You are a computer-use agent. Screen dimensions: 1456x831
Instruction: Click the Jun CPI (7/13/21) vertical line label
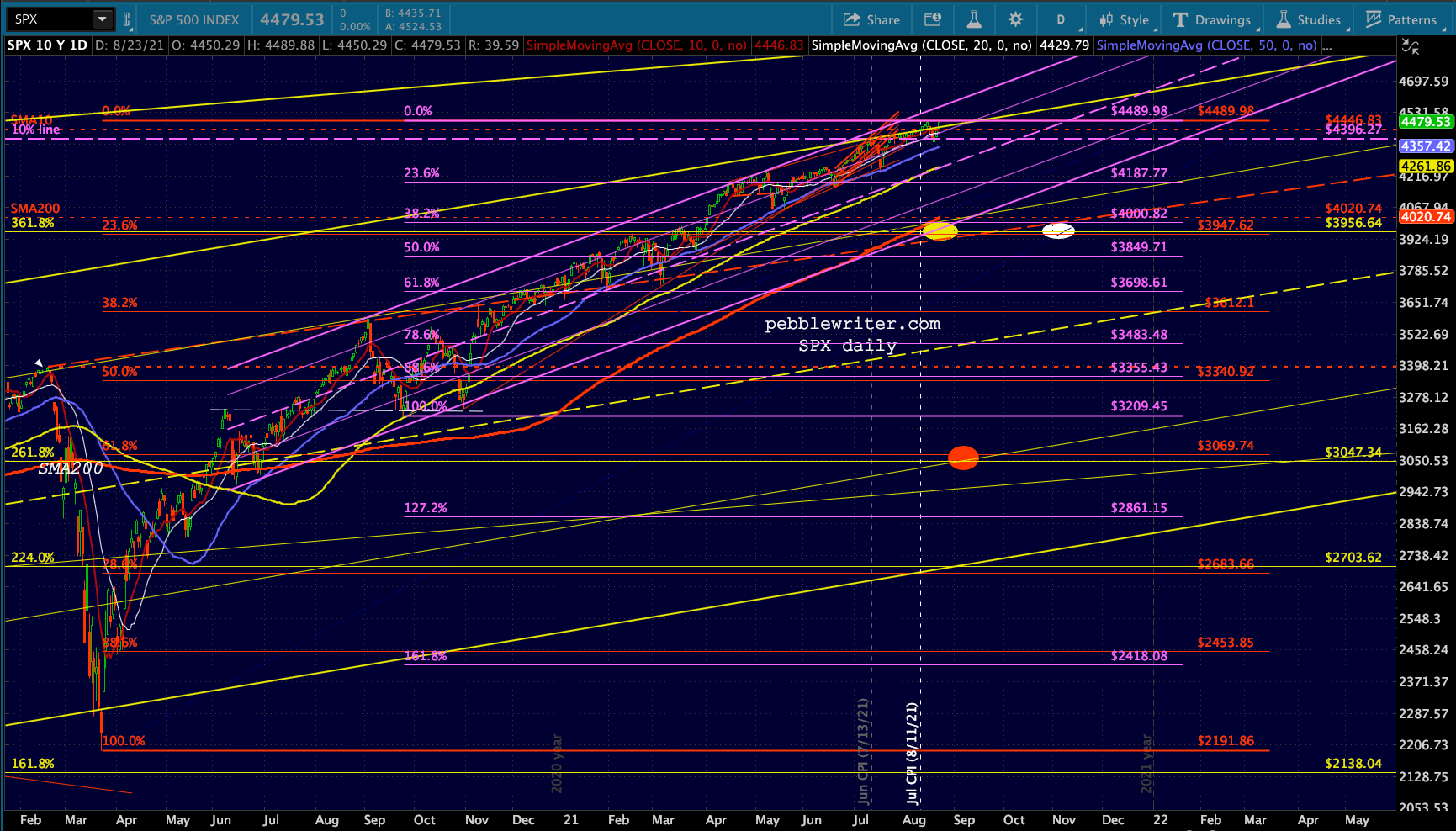[863, 750]
